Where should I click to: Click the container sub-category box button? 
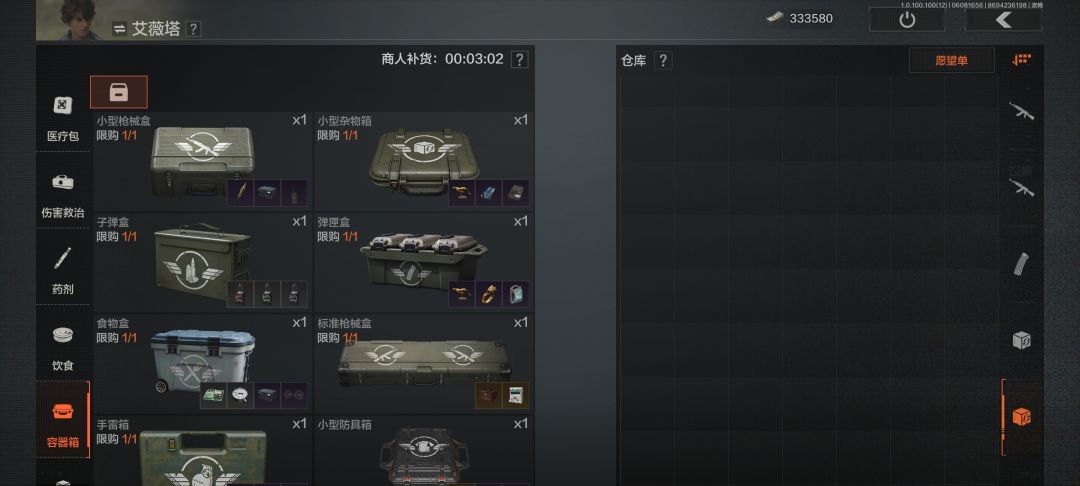(118, 92)
